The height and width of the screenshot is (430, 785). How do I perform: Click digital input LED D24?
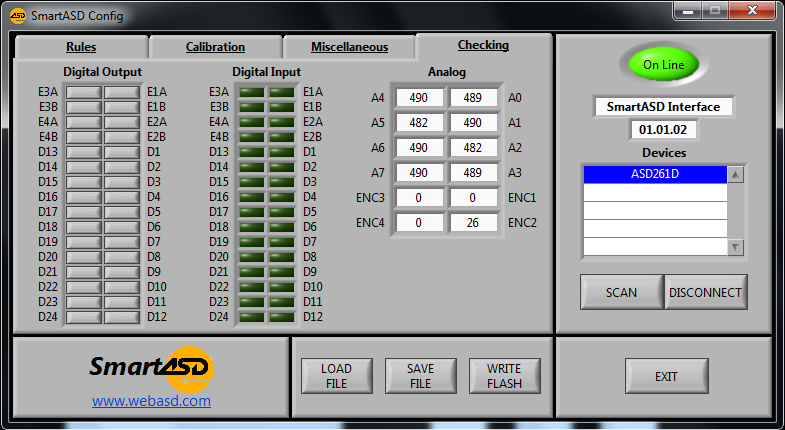point(252,317)
